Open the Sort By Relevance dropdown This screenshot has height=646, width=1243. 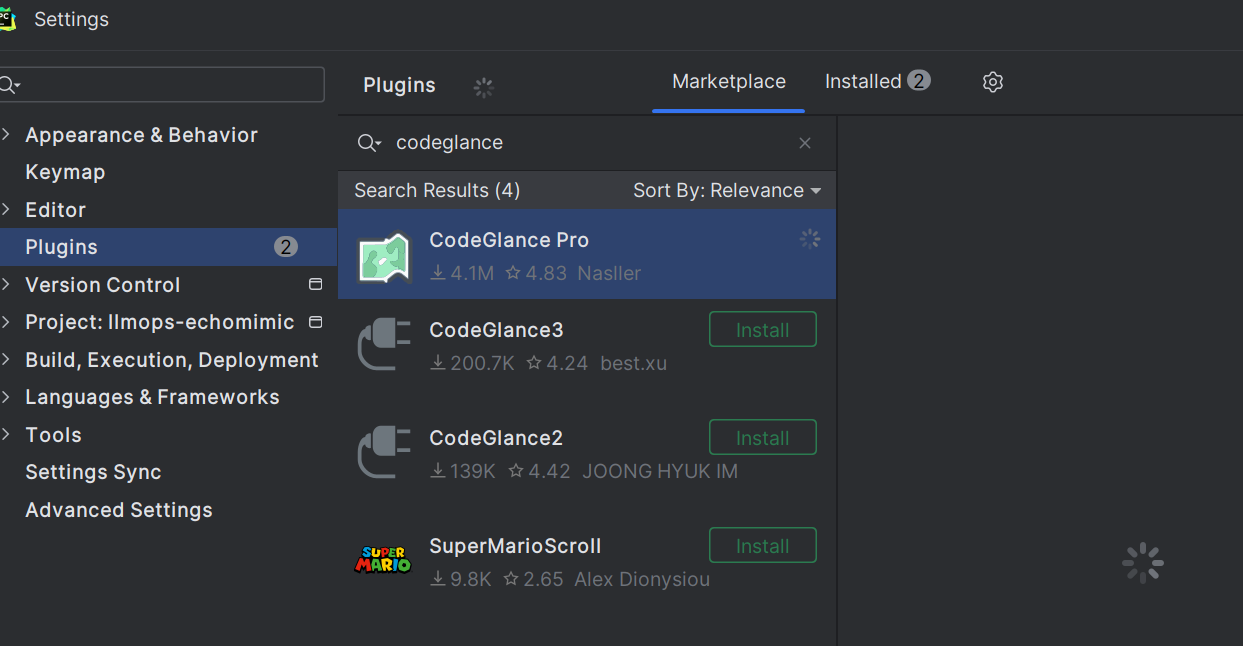pyautogui.click(x=727, y=190)
